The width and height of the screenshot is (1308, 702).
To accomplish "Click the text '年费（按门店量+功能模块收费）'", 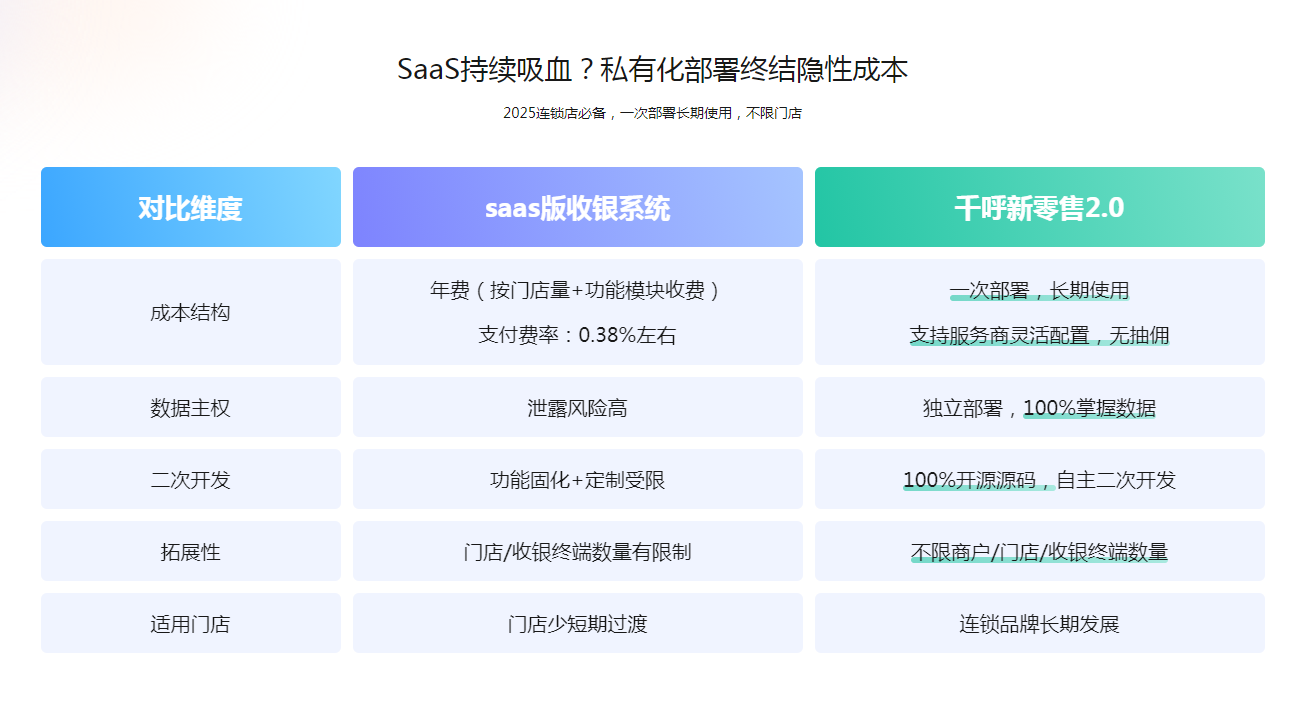I will click(x=578, y=290).
